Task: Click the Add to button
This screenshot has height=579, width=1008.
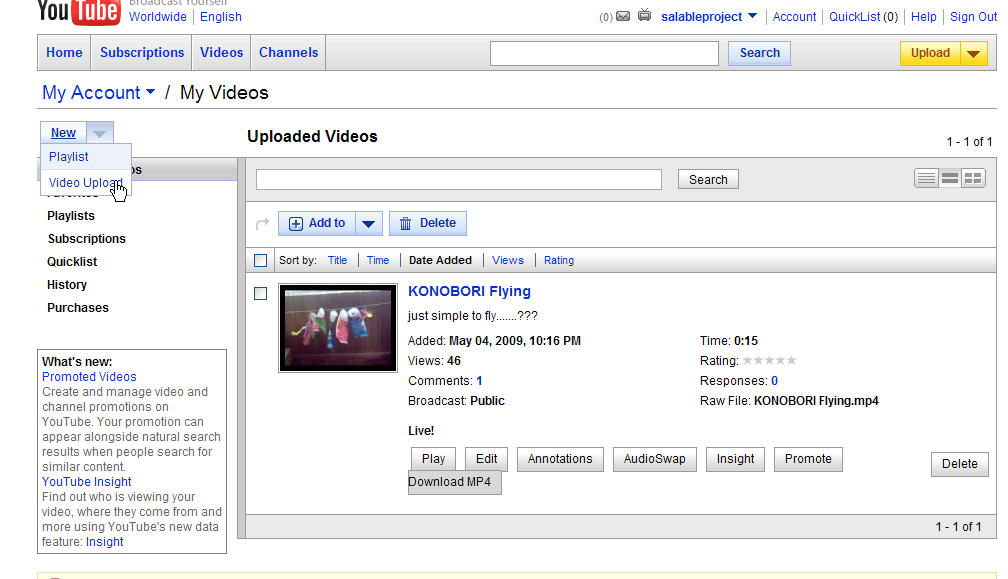Action: pyautogui.click(x=317, y=224)
